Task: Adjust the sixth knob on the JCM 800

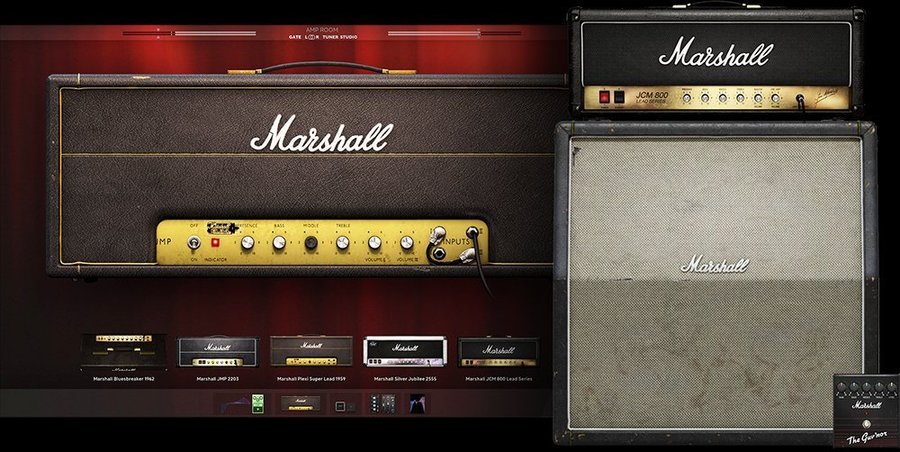Action: click(x=775, y=98)
